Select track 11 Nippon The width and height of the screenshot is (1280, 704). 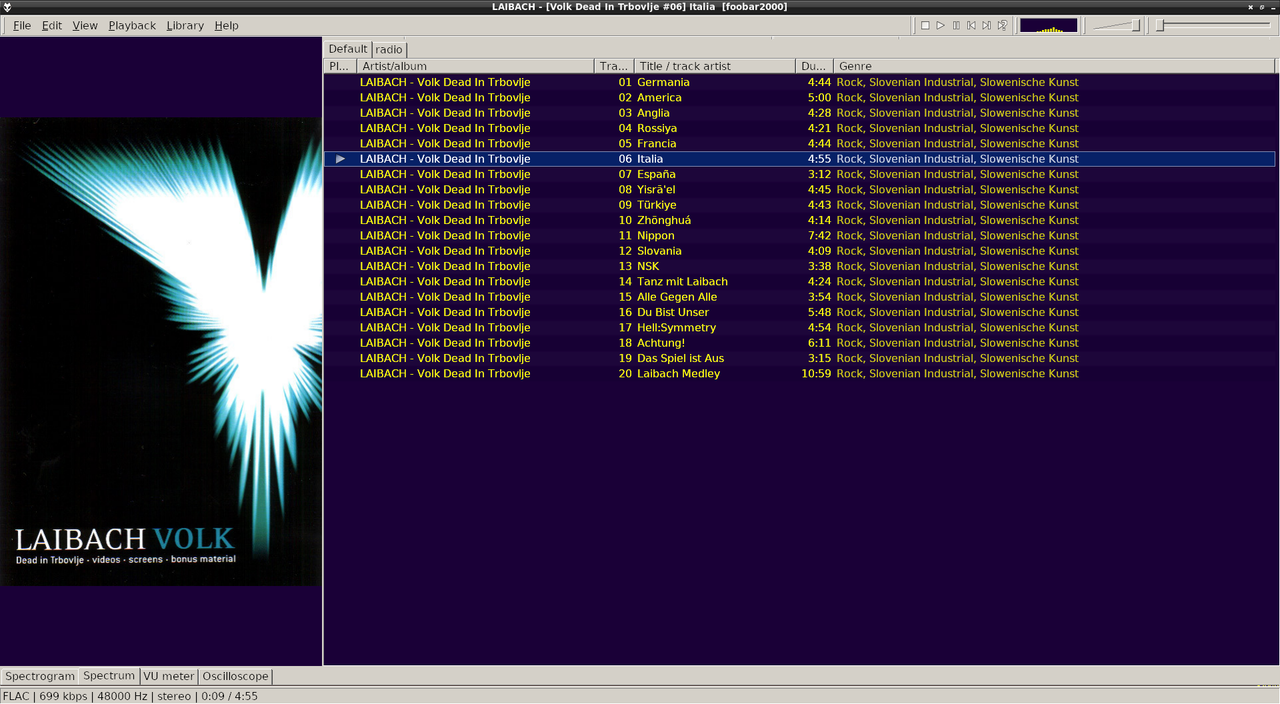[x=800, y=236]
